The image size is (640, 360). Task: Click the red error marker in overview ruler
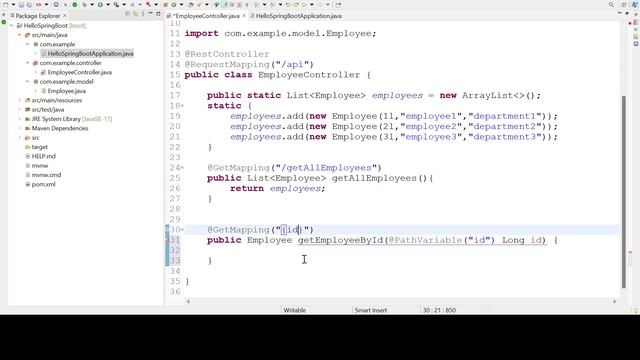(630, 253)
